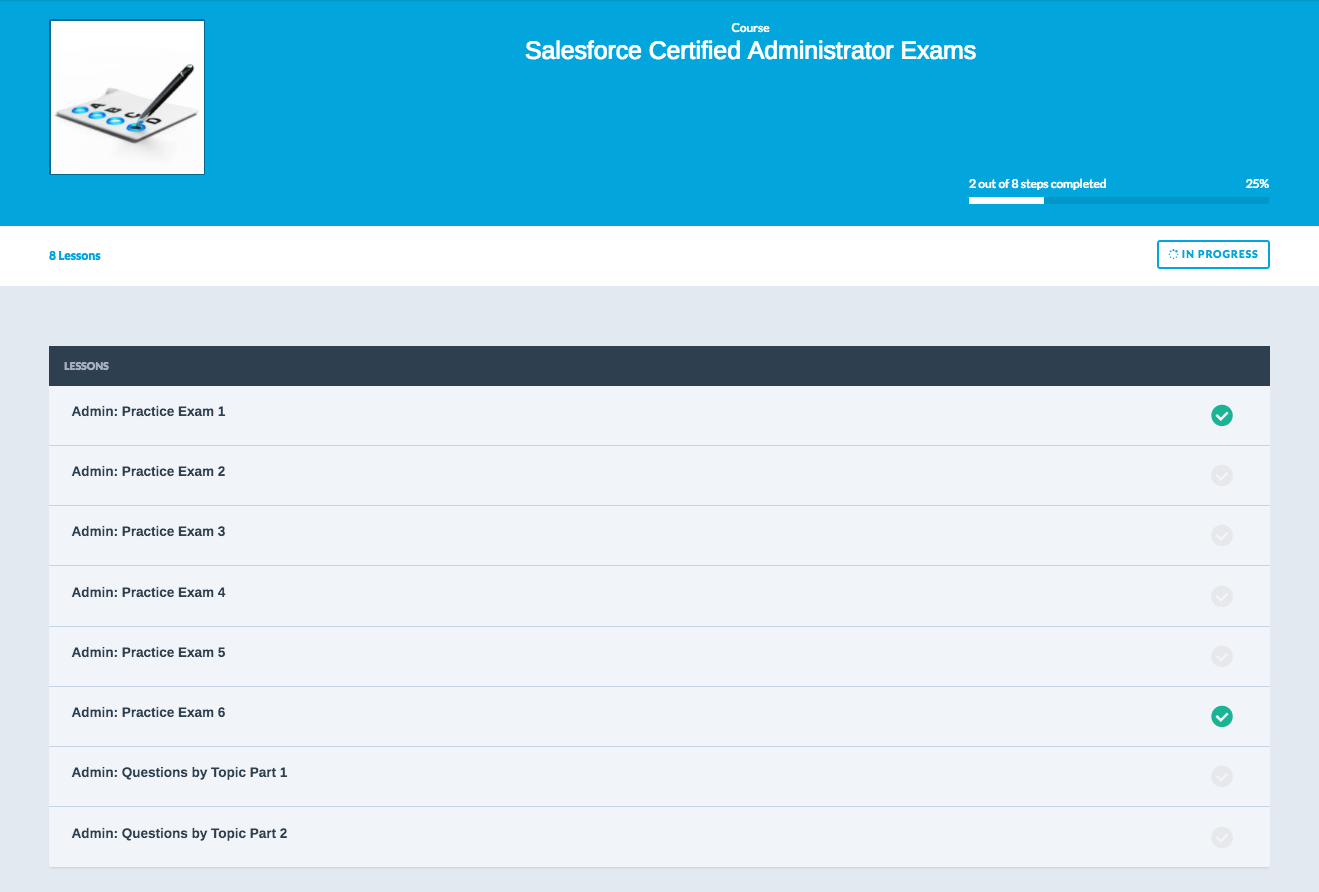
Task: Click the grey checkmark for Practice Exam 5
Action: [x=1221, y=656]
